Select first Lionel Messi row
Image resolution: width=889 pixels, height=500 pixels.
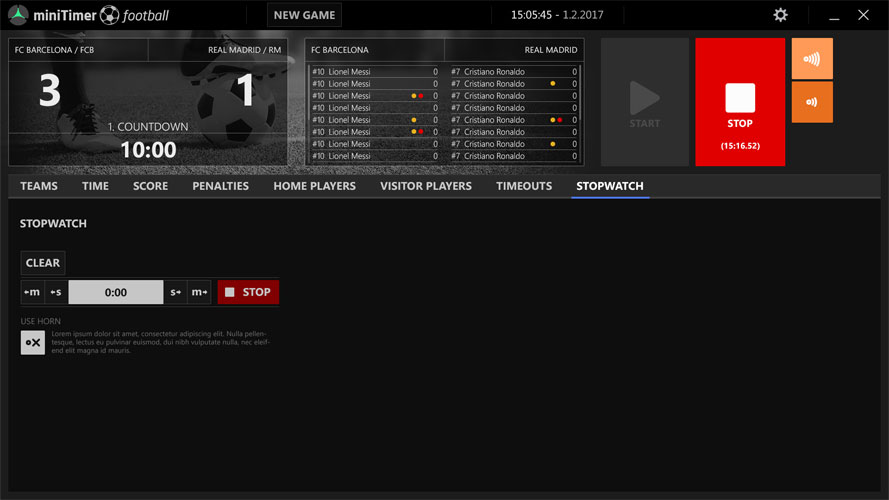tap(375, 71)
